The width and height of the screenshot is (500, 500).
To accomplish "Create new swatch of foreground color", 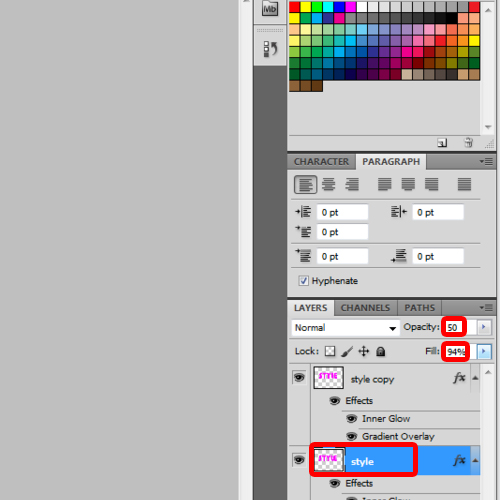I will point(442,143).
